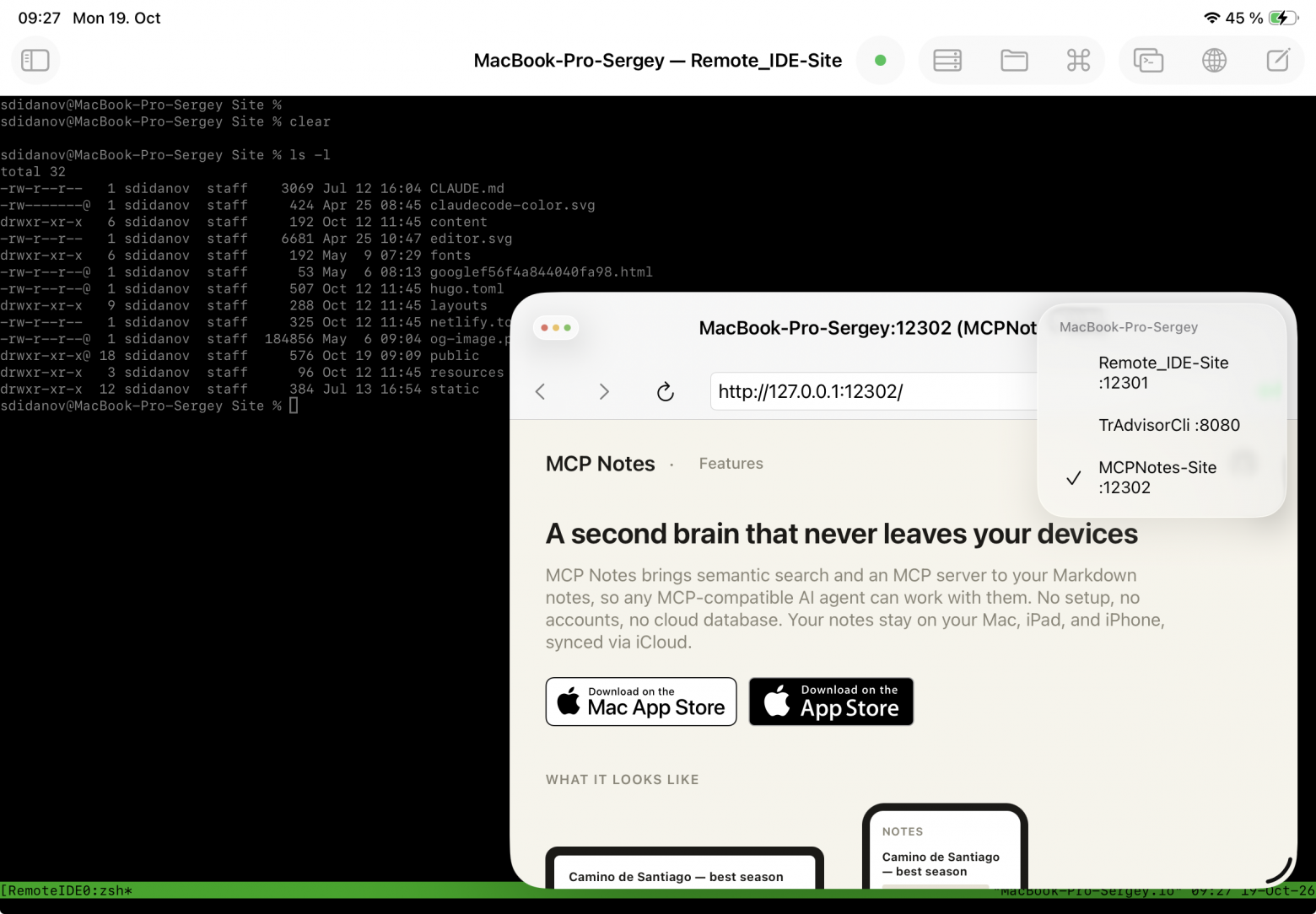Image resolution: width=1316 pixels, height=914 pixels.
Task: Click the heading A second brain that never leaves
Action: (x=841, y=534)
